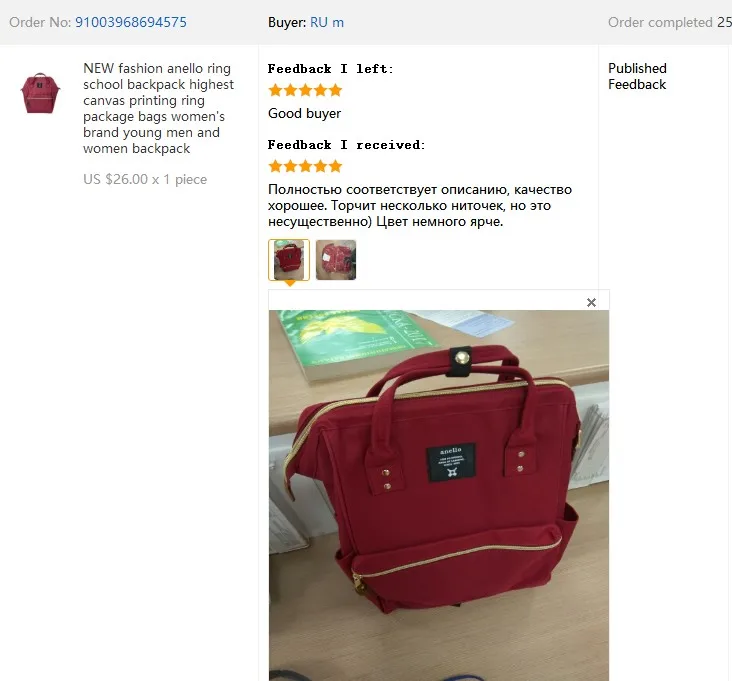This screenshot has height=681, width=732.
Task: Click last star under Feedback I left
Action: (335, 90)
